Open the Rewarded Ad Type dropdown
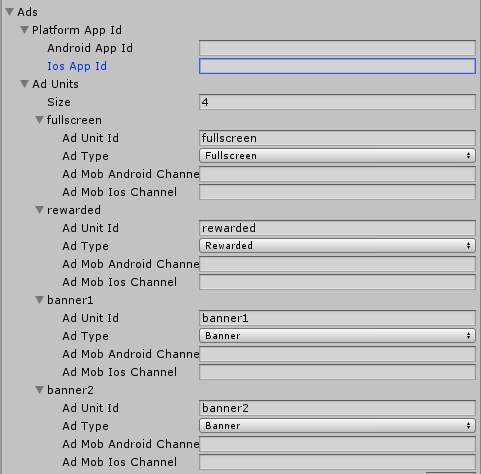The image size is (481, 474). point(337,246)
